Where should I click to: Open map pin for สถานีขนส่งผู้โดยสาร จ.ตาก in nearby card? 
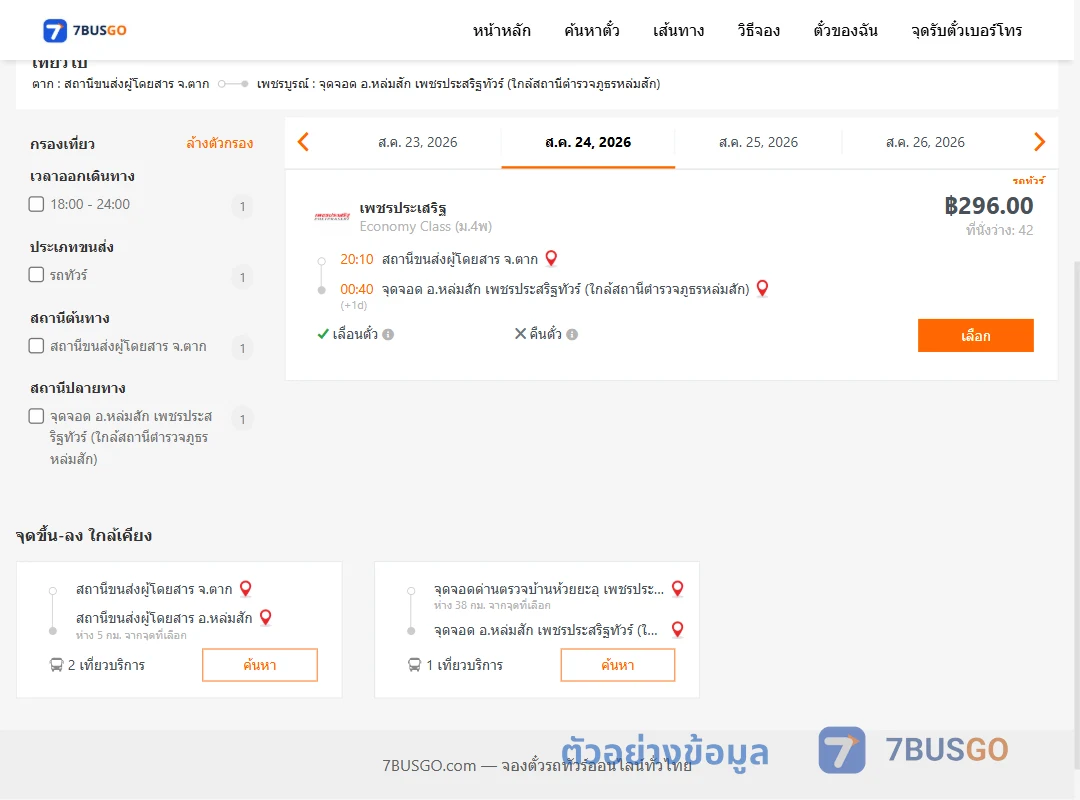(245, 588)
